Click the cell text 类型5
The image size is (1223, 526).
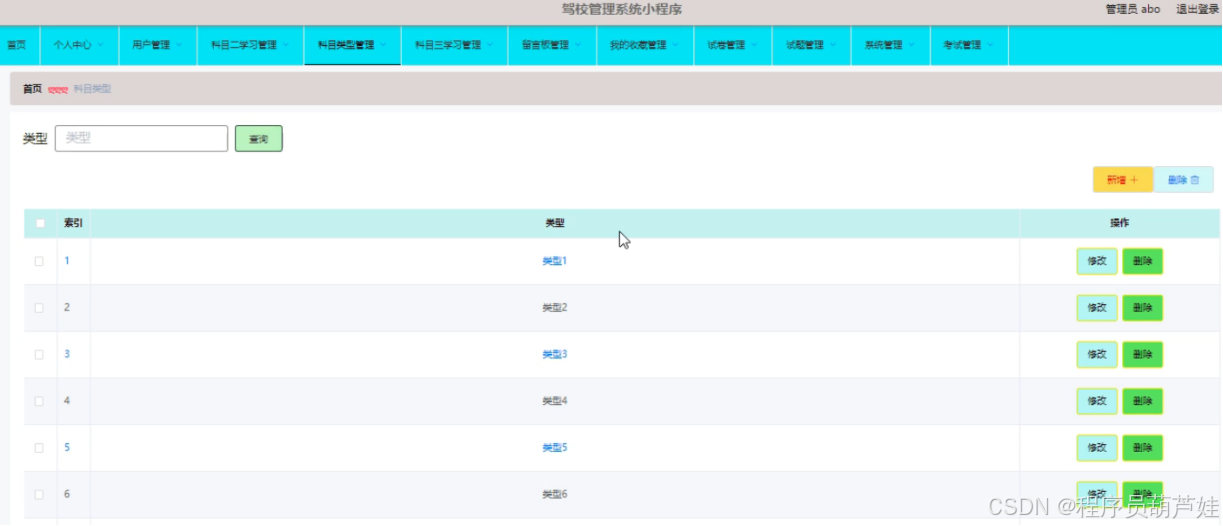coord(555,448)
